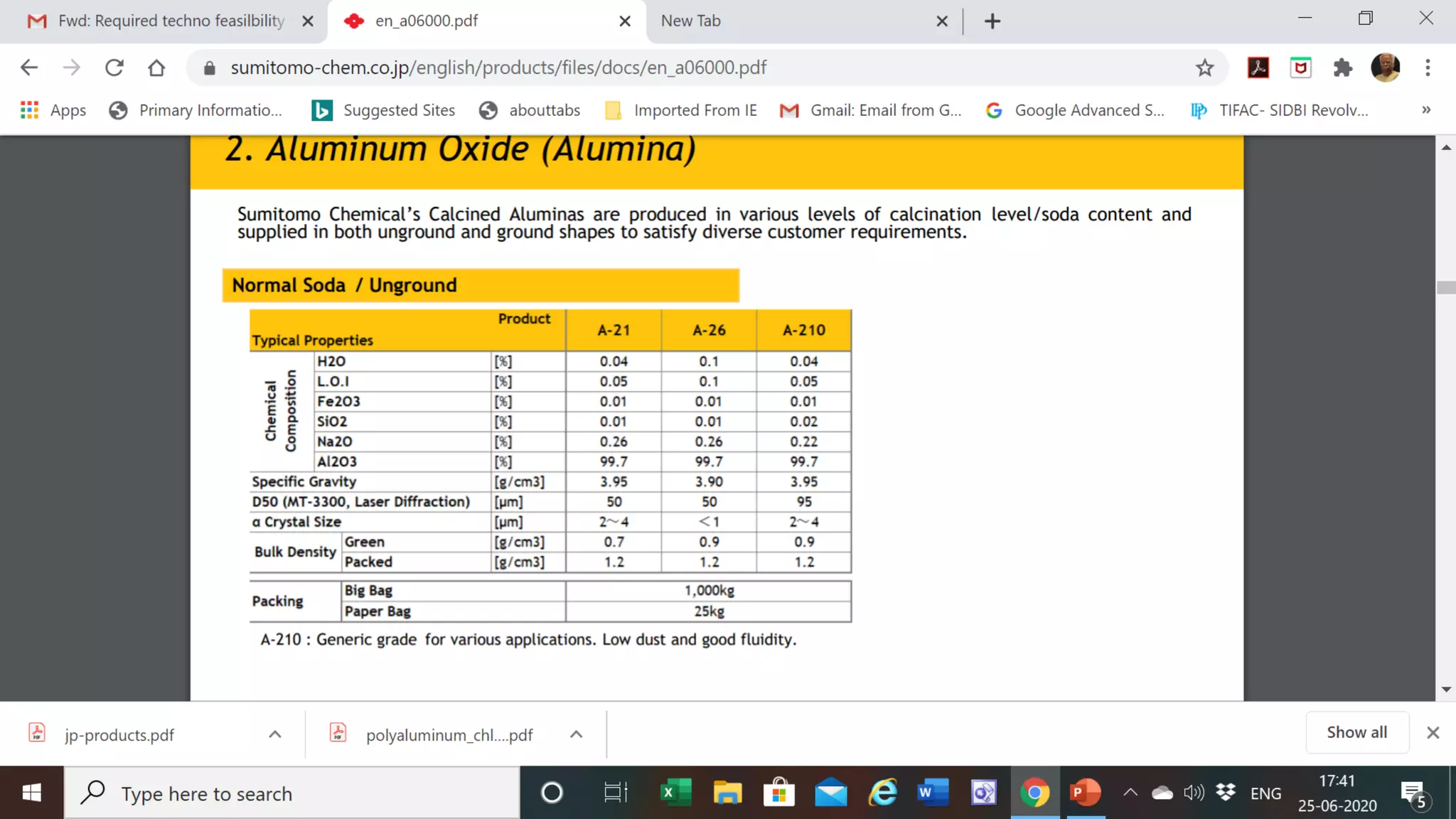The image size is (1456, 819).
Task: Reload the current PDF page
Action: [x=114, y=68]
